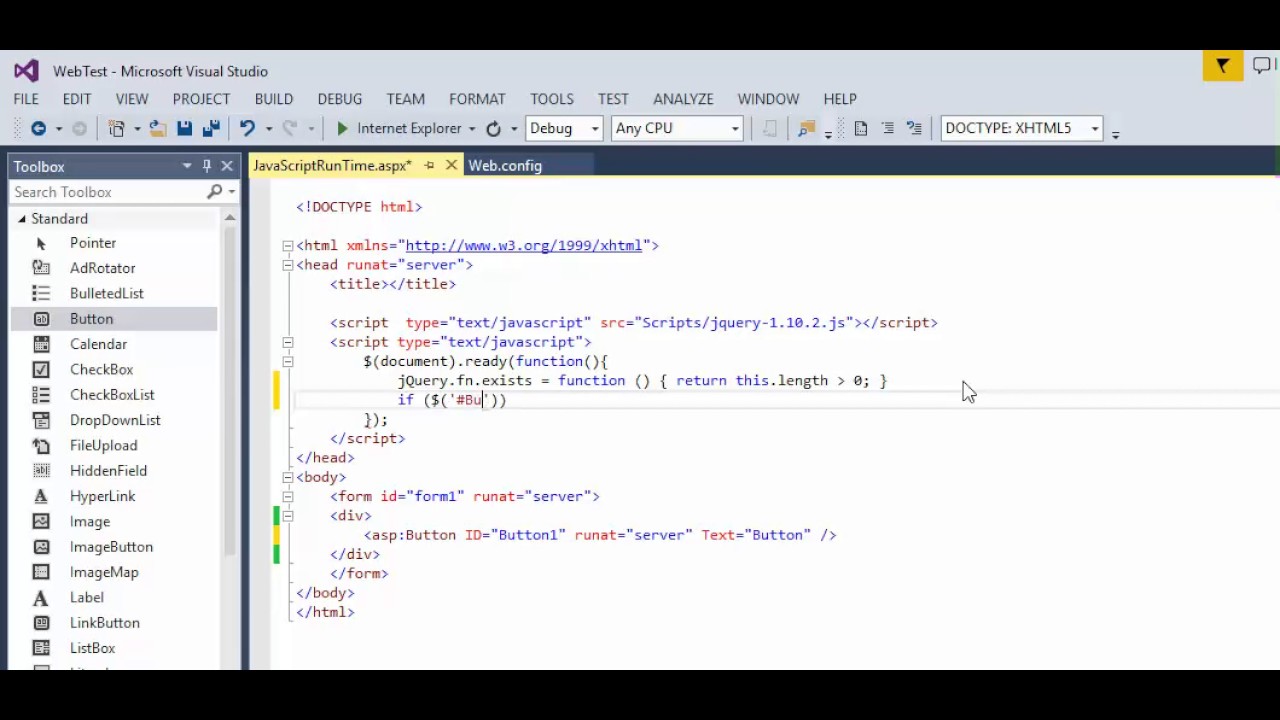Switch to the Web.config tab
This screenshot has width=1280, height=720.
505,166
